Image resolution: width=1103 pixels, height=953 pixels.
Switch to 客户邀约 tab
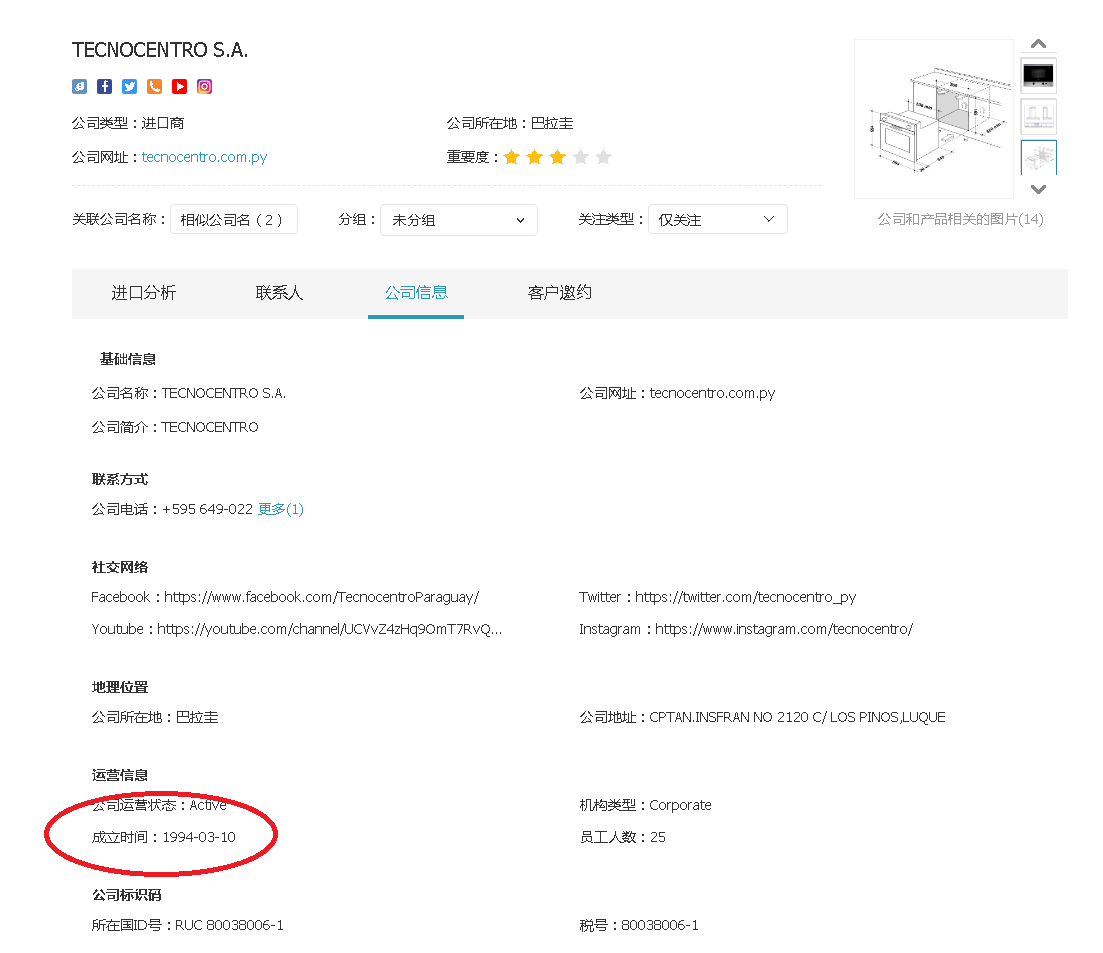(559, 293)
